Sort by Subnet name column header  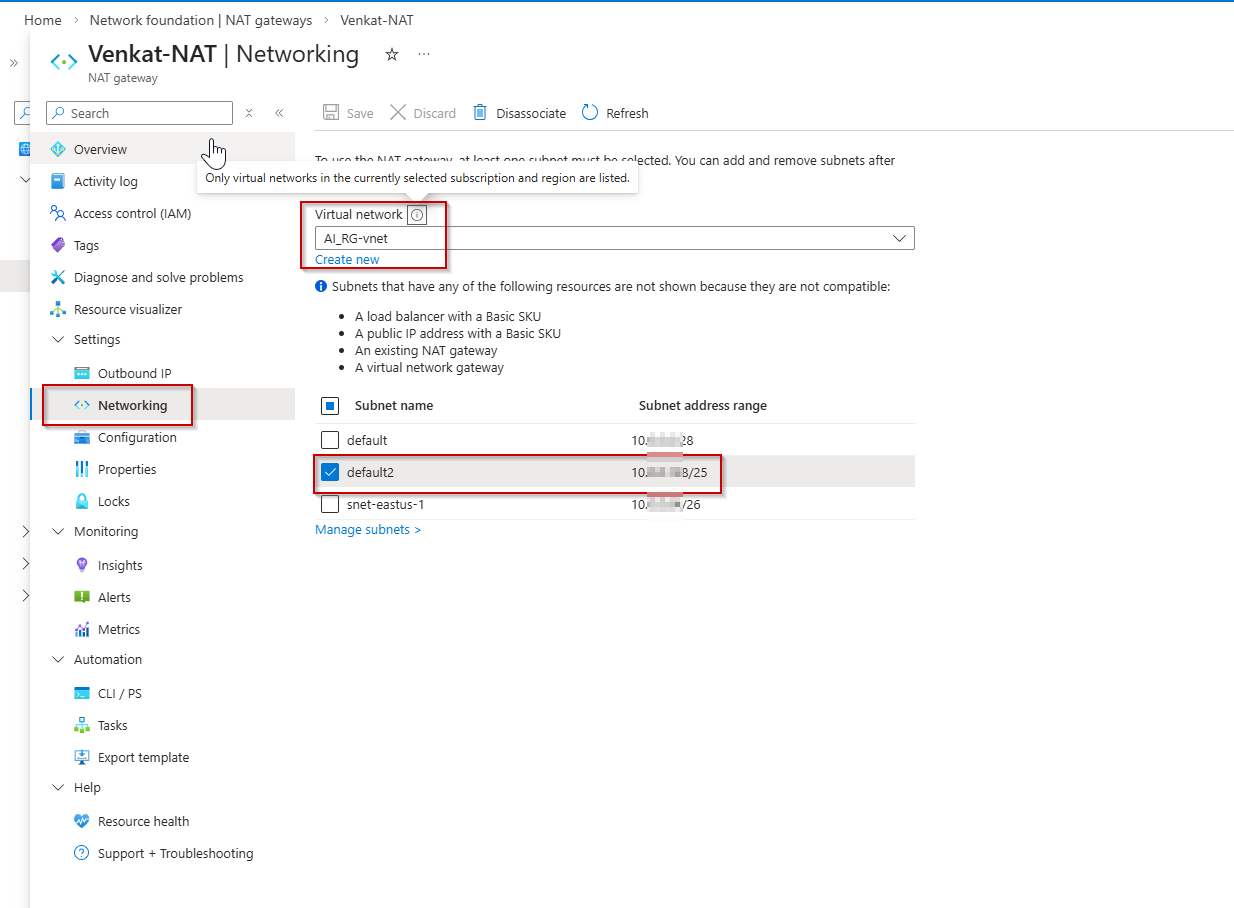[x=394, y=405]
